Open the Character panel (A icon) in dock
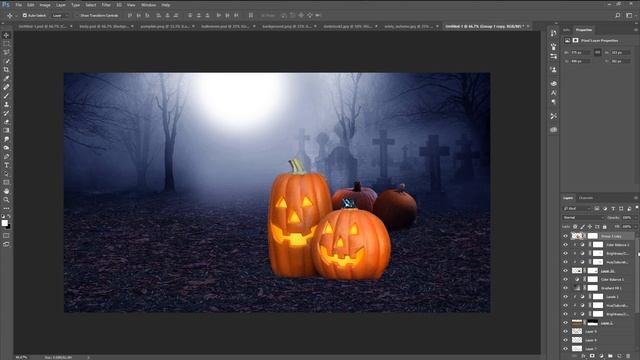Image resolution: width=640 pixels, height=360 pixels. 553,93
